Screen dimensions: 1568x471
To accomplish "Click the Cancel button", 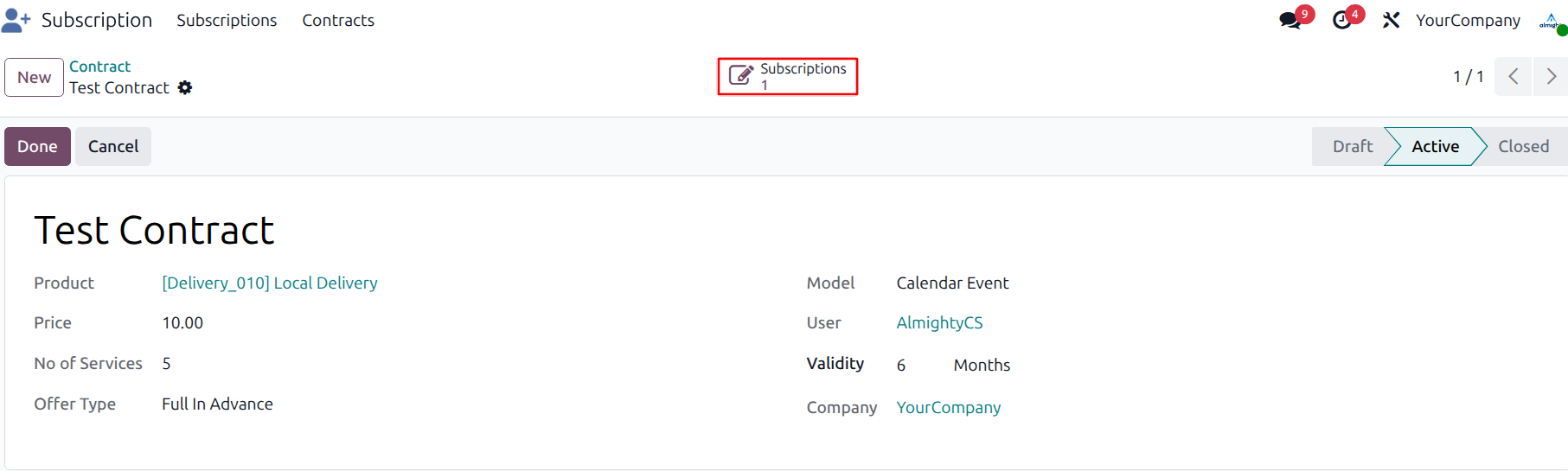I will [x=113, y=146].
